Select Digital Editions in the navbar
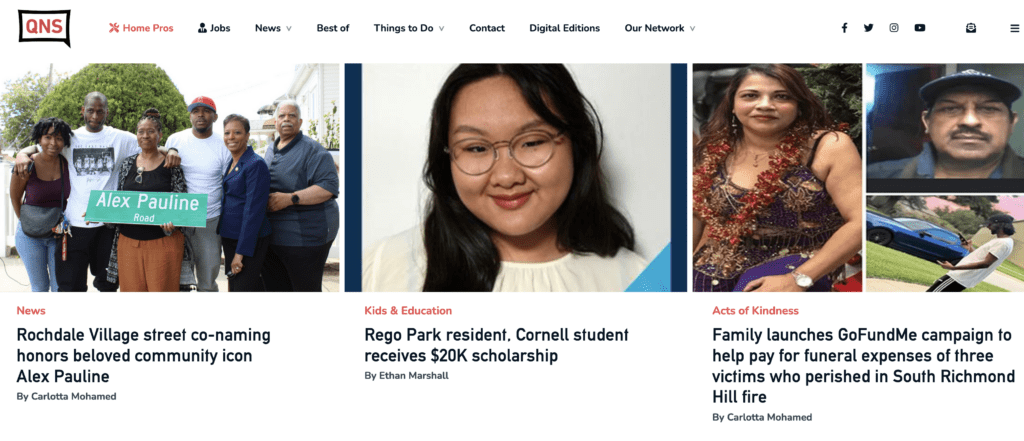Image resolution: width=1024 pixels, height=441 pixels. [564, 28]
